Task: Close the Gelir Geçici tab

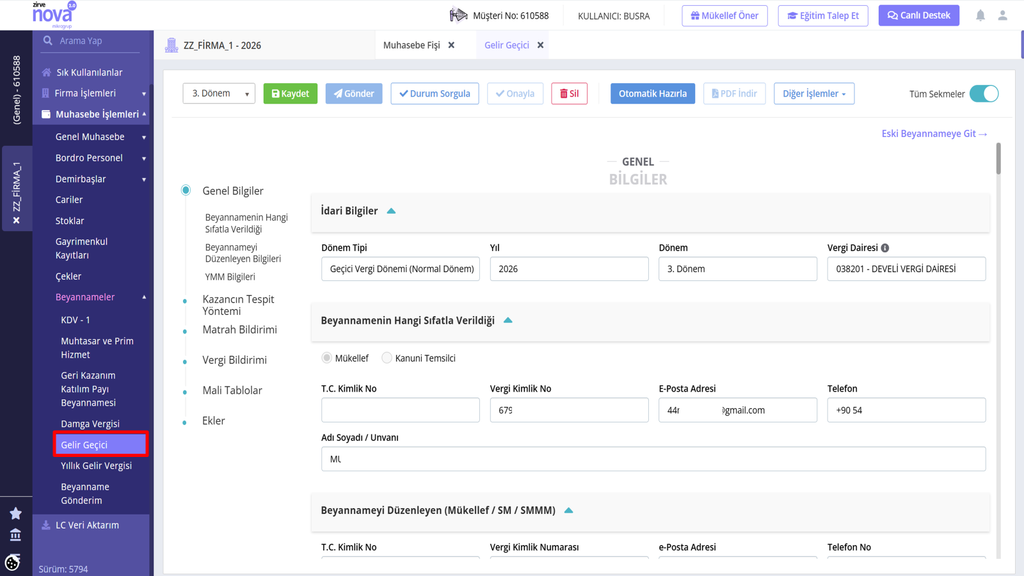Action: point(540,45)
